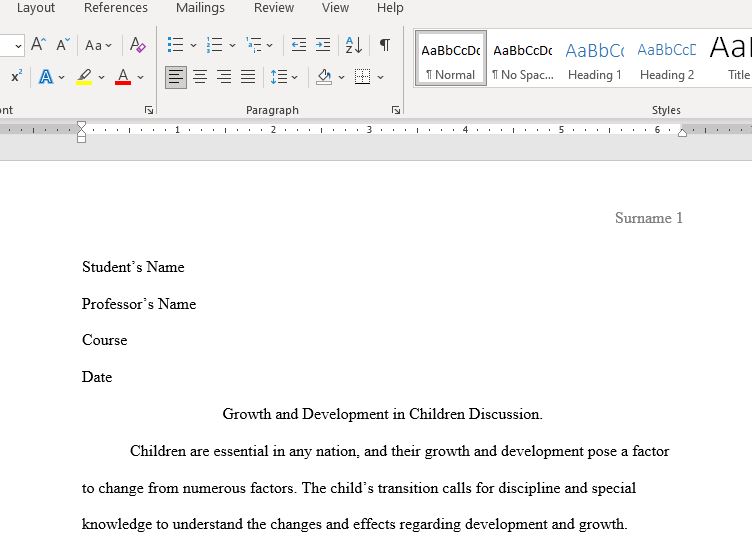Click the centered essay title text
752x541 pixels.
(383, 414)
